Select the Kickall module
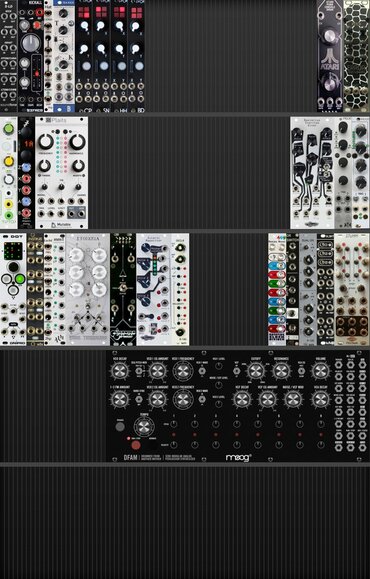 pyautogui.click(x=31, y=56)
